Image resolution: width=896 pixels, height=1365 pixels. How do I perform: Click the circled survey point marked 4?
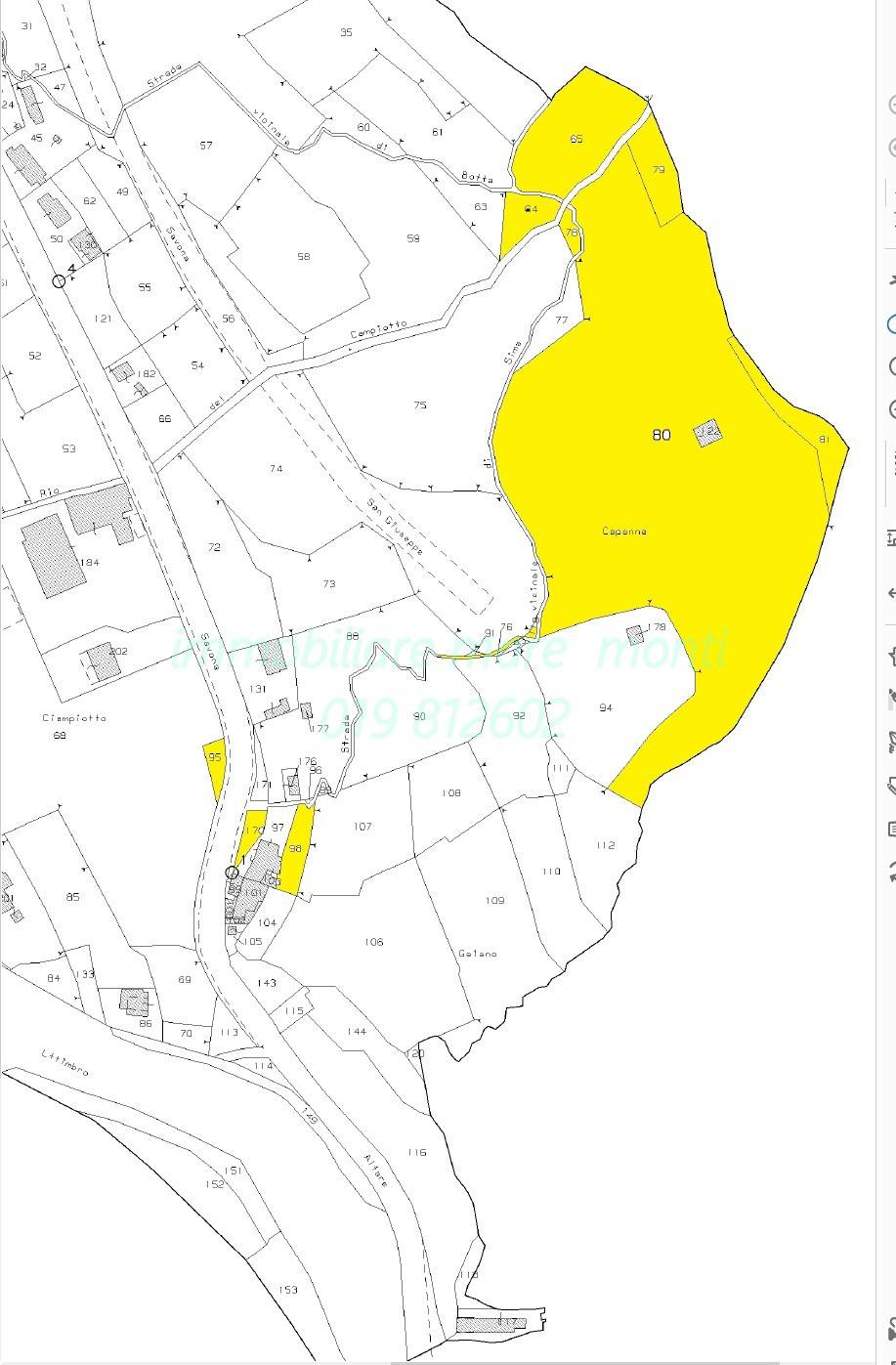coord(59,280)
